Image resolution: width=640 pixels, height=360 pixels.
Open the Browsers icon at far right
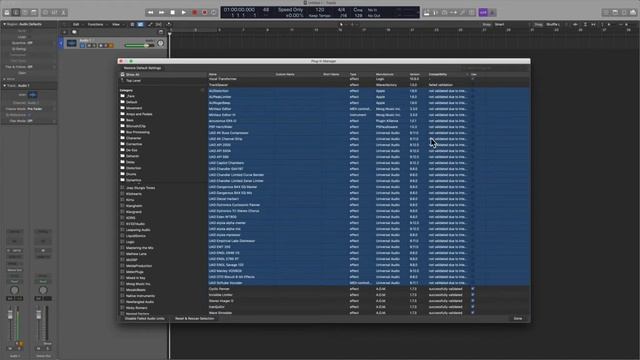(633, 13)
